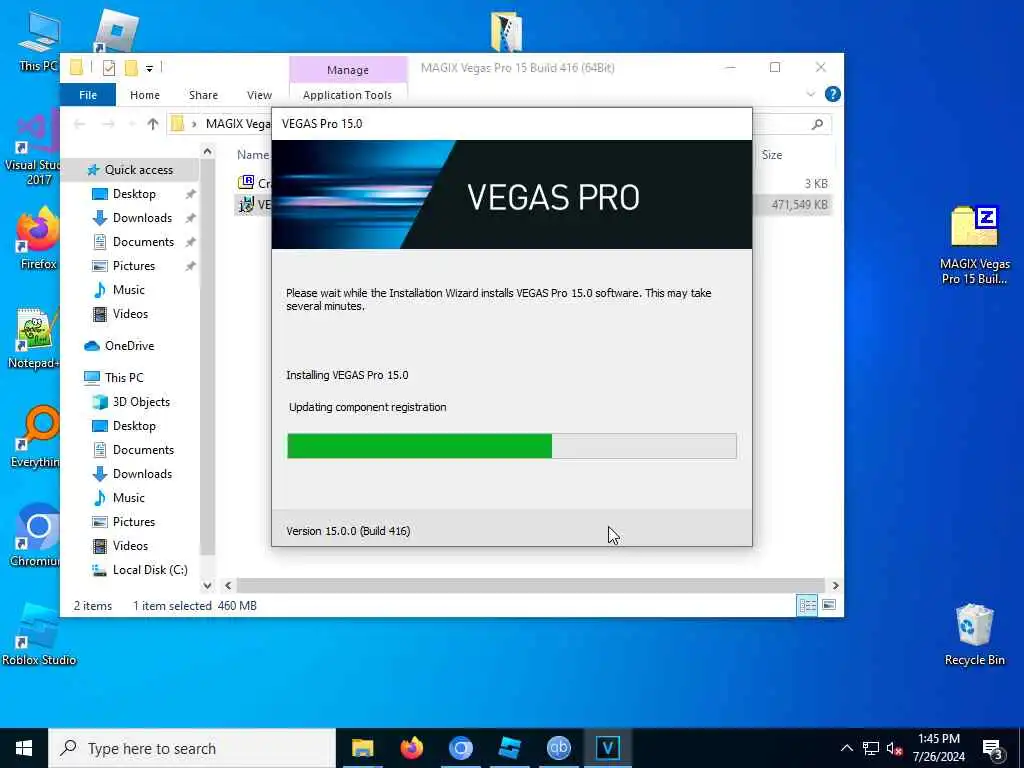Open pinned Downloads under Quick access

coord(142,217)
